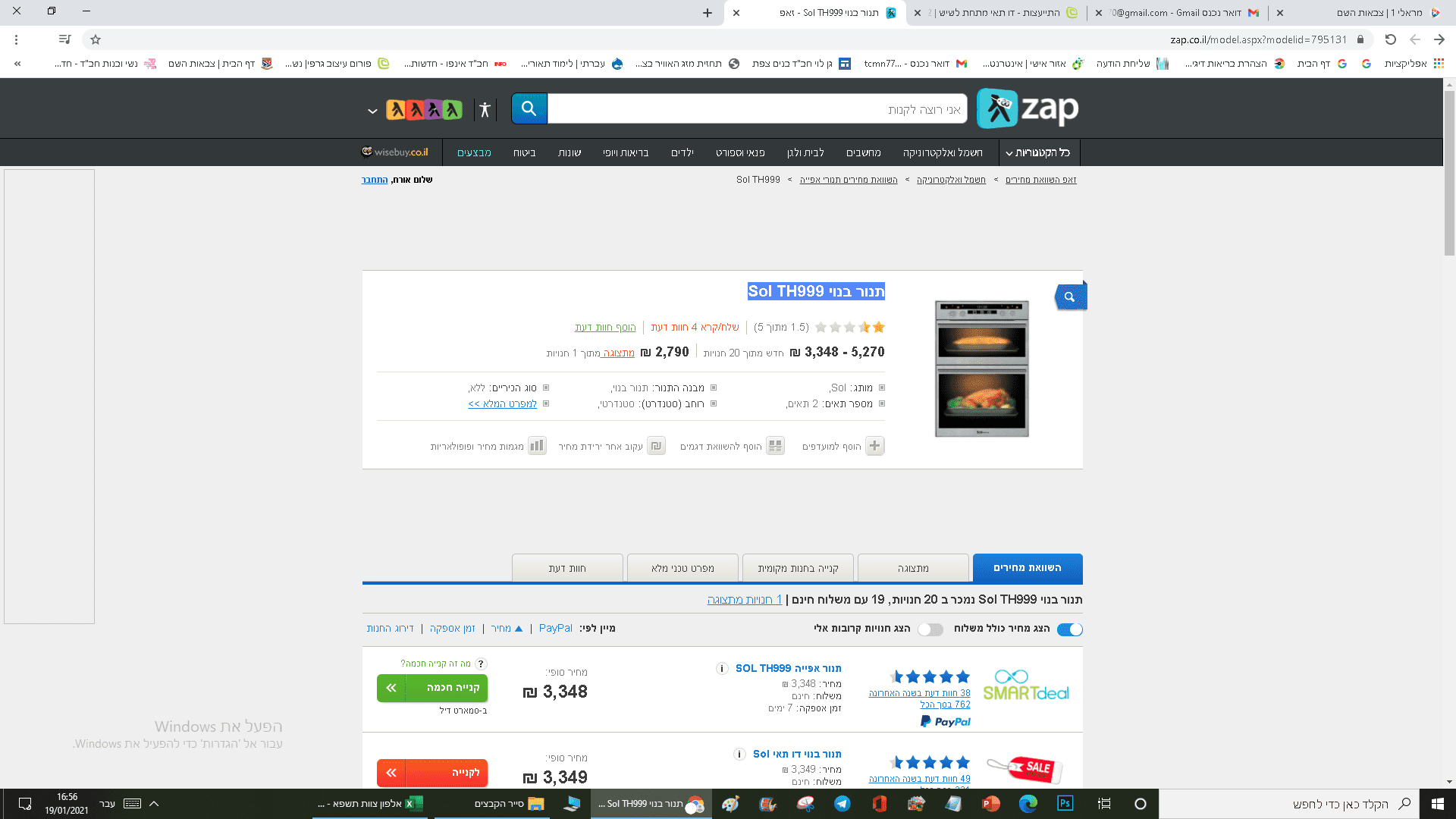Click the SMARTdeal store logo
1456x819 pixels.
(x=1026, y=686)
